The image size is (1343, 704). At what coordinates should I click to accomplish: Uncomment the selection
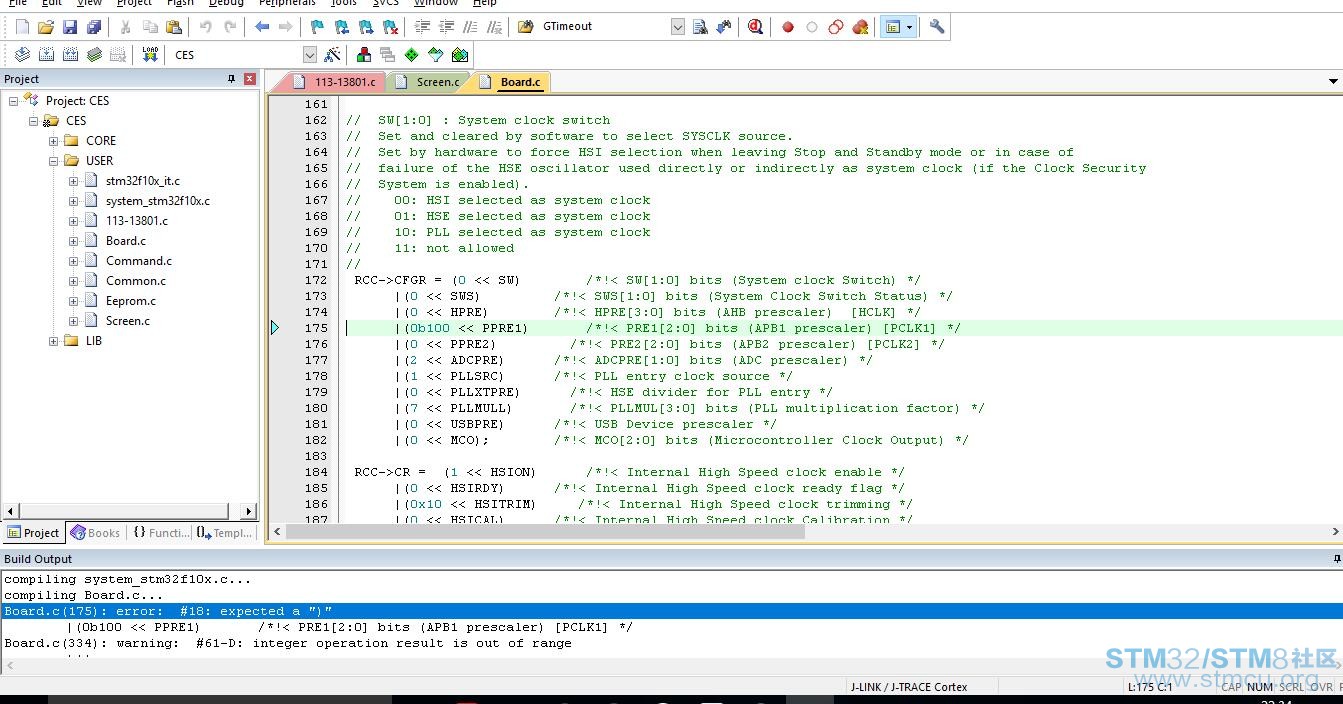494,27
